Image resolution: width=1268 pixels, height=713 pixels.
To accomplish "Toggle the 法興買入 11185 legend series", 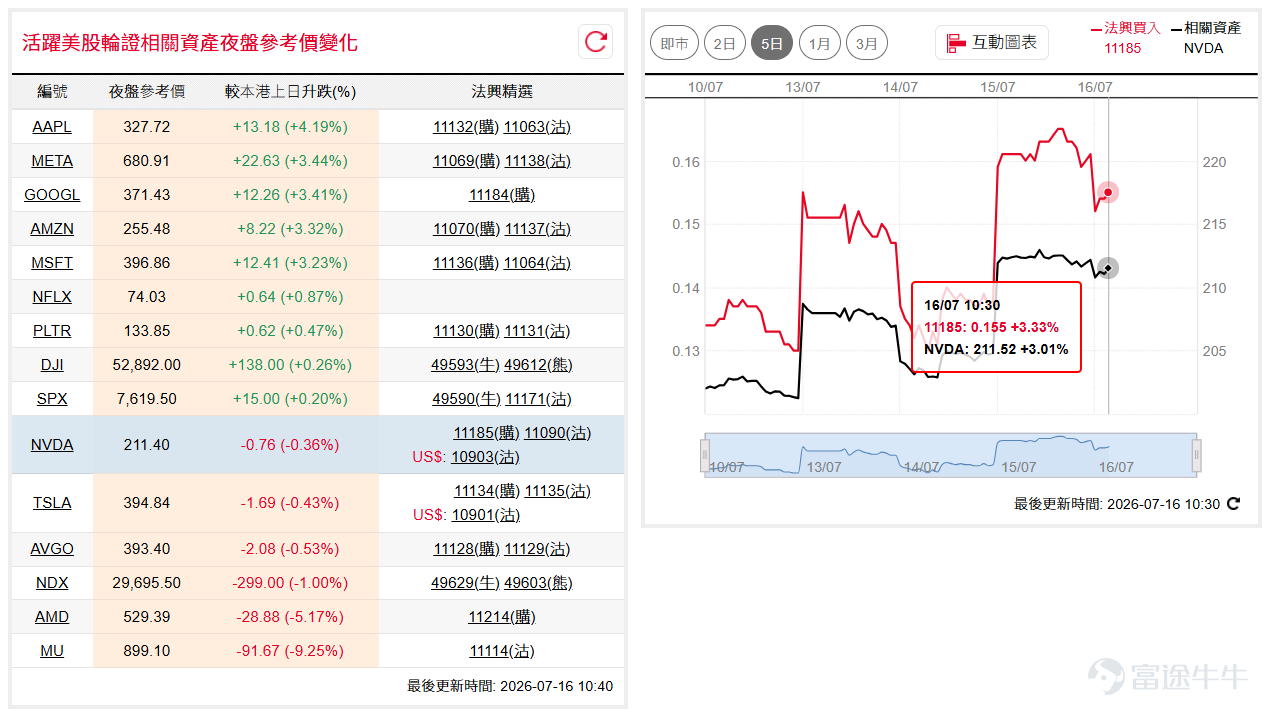I will point(1124,38).
